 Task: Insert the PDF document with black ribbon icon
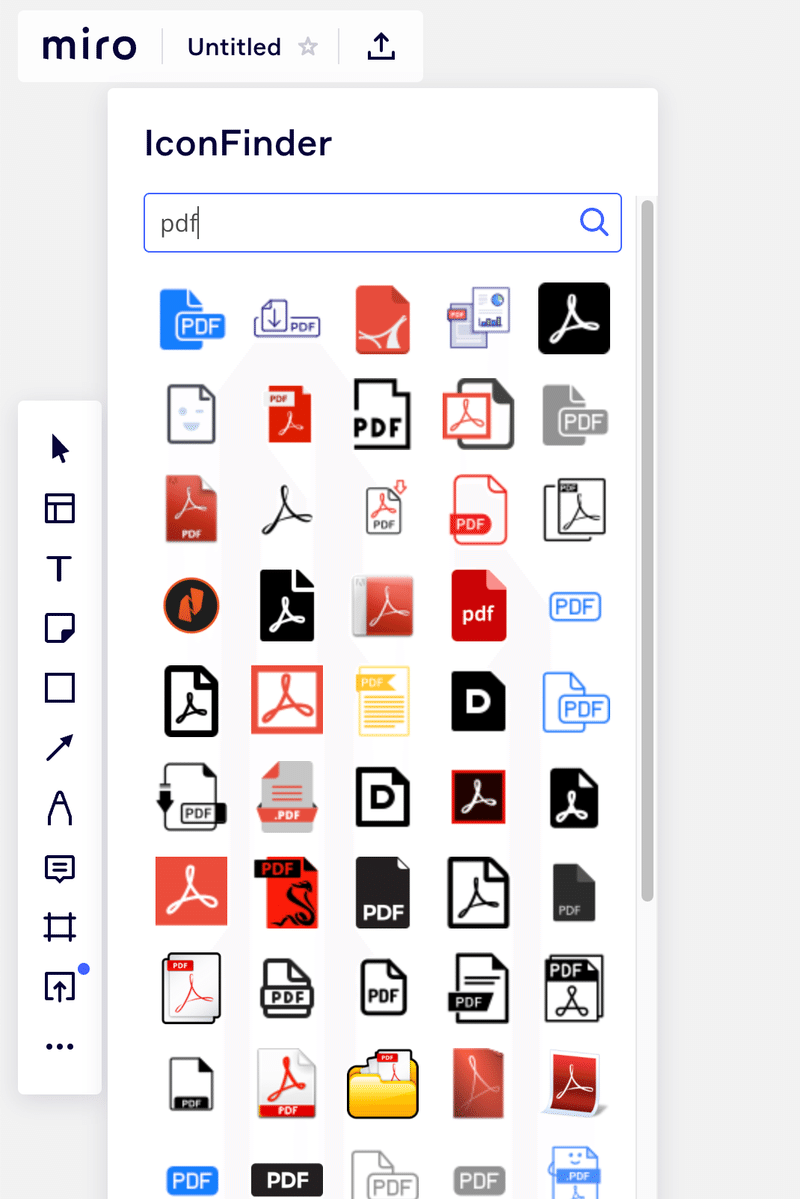click(x=478, y=988)
